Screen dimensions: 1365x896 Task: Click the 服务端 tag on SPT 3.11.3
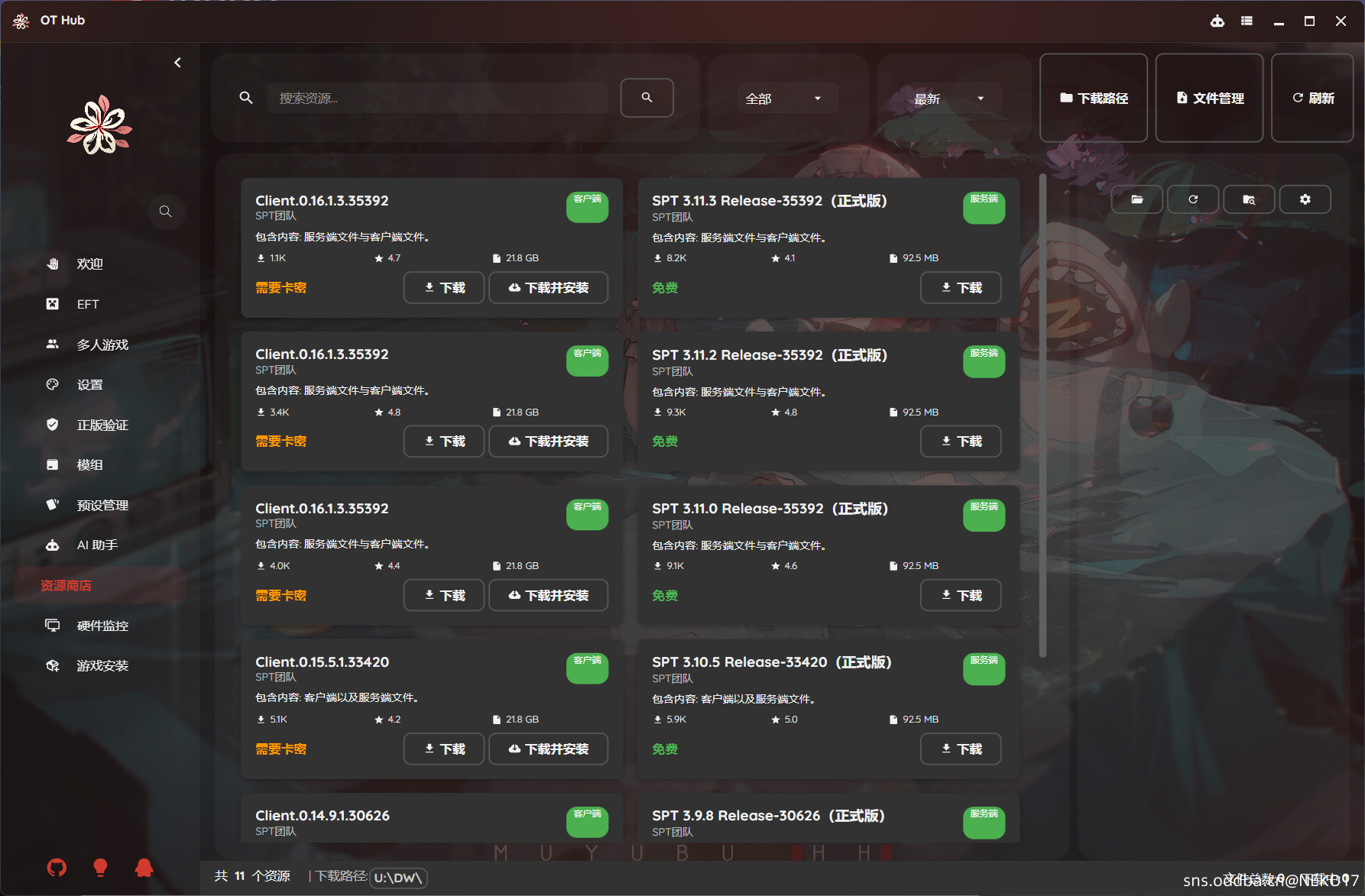tap(984, 208)
